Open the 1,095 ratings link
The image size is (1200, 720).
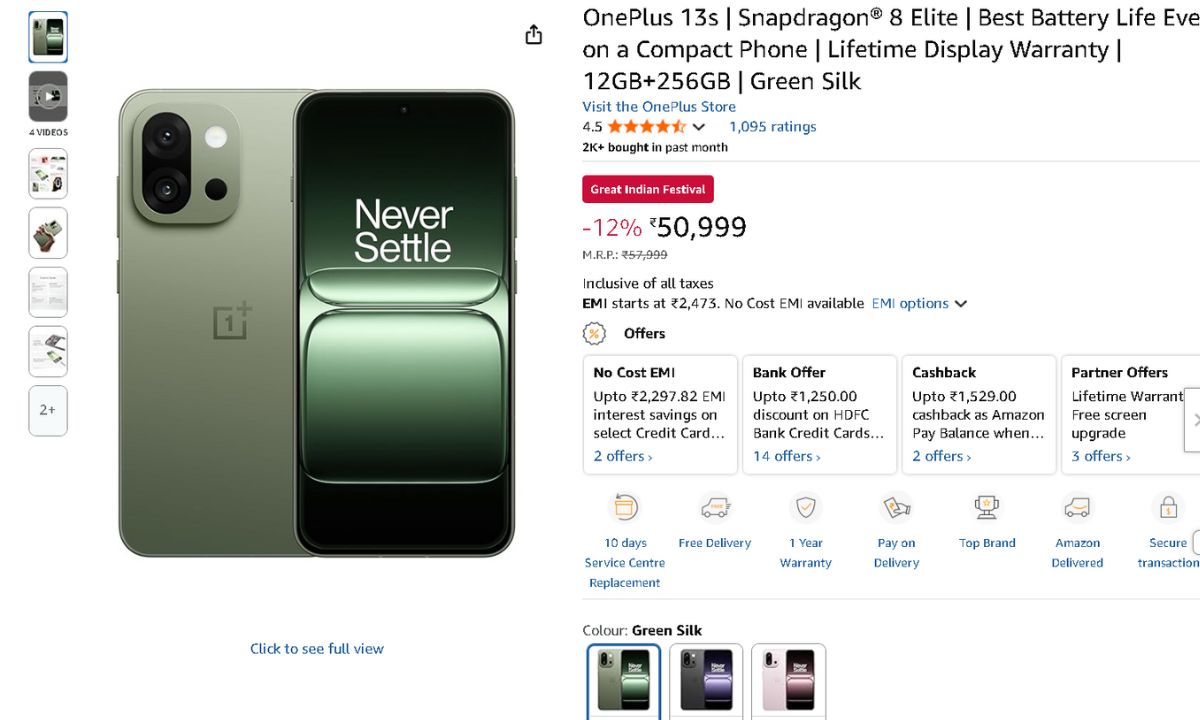[x=772, y=126]
